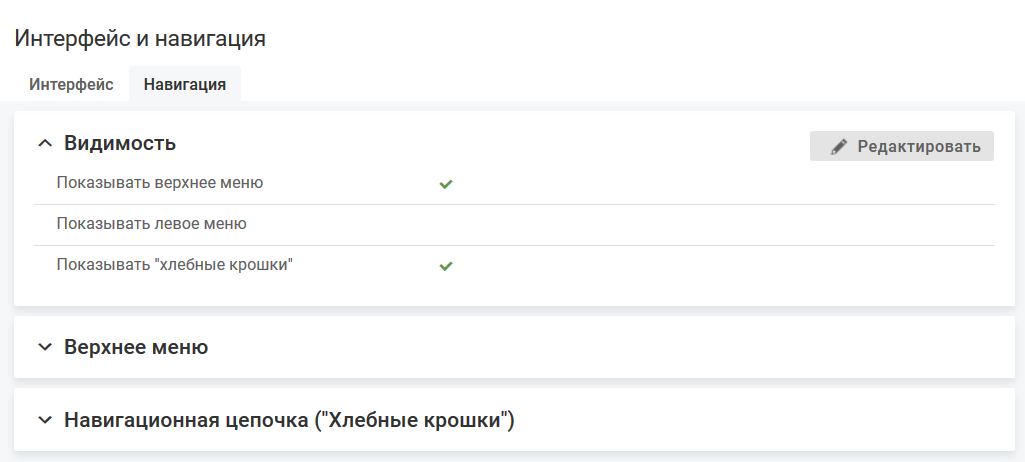Click the Верхнее меню section heading
Screen dimensions: 1025x462
pyautogui.click(x=136, y=347)
